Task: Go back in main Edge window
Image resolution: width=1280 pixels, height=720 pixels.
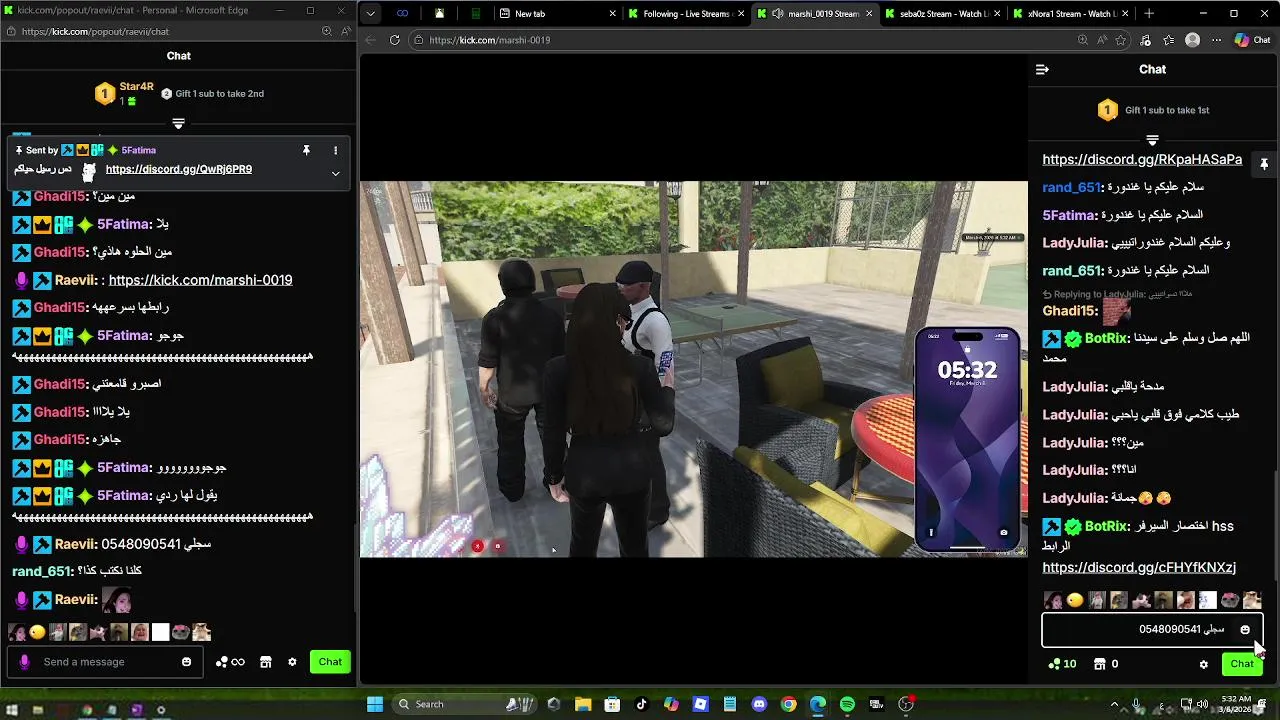Action: [370, 40]
